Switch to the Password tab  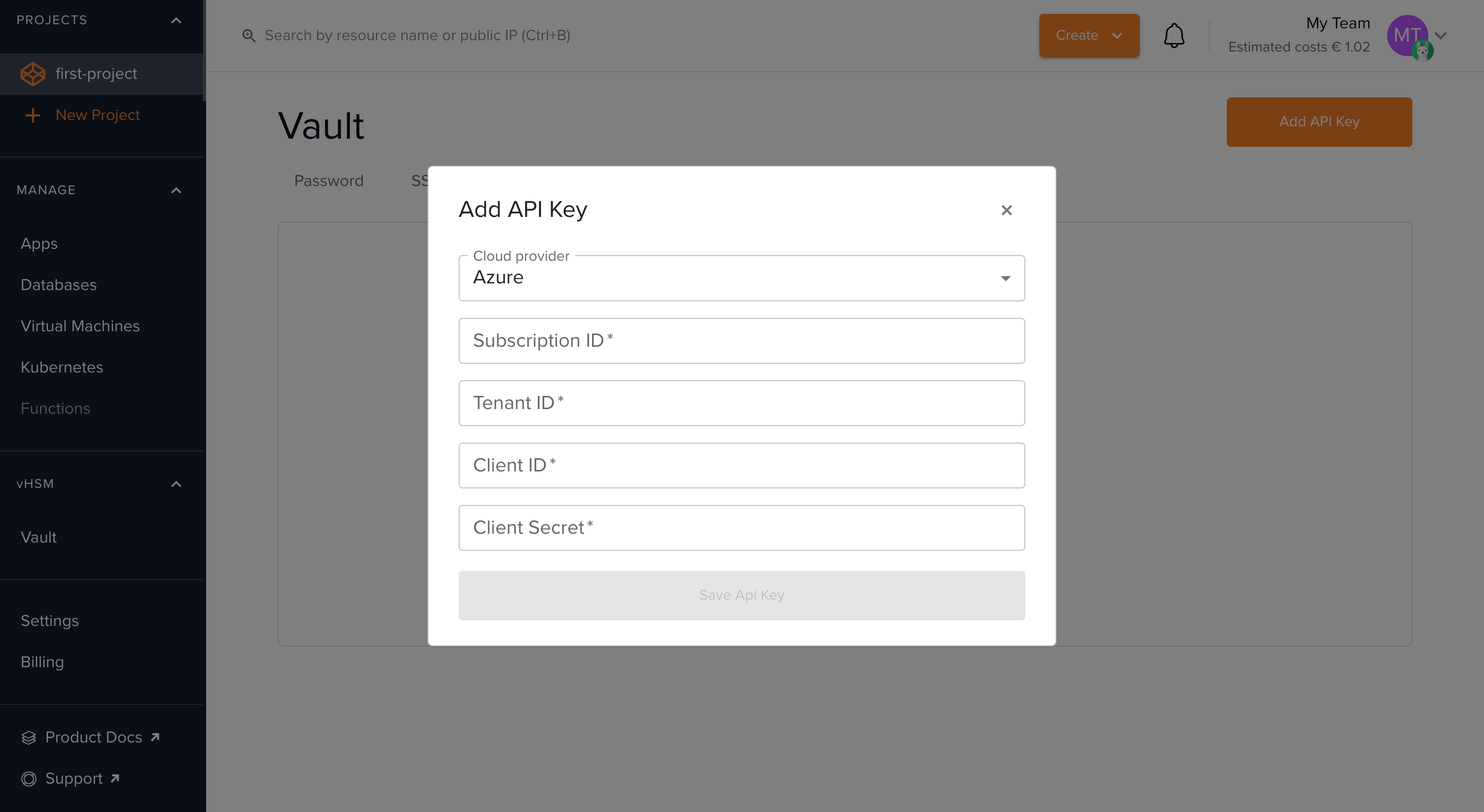tap(328, 181)
